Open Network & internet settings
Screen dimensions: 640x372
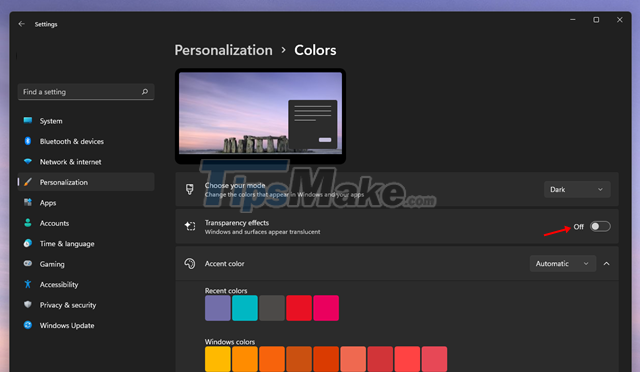tap(86, 162)
